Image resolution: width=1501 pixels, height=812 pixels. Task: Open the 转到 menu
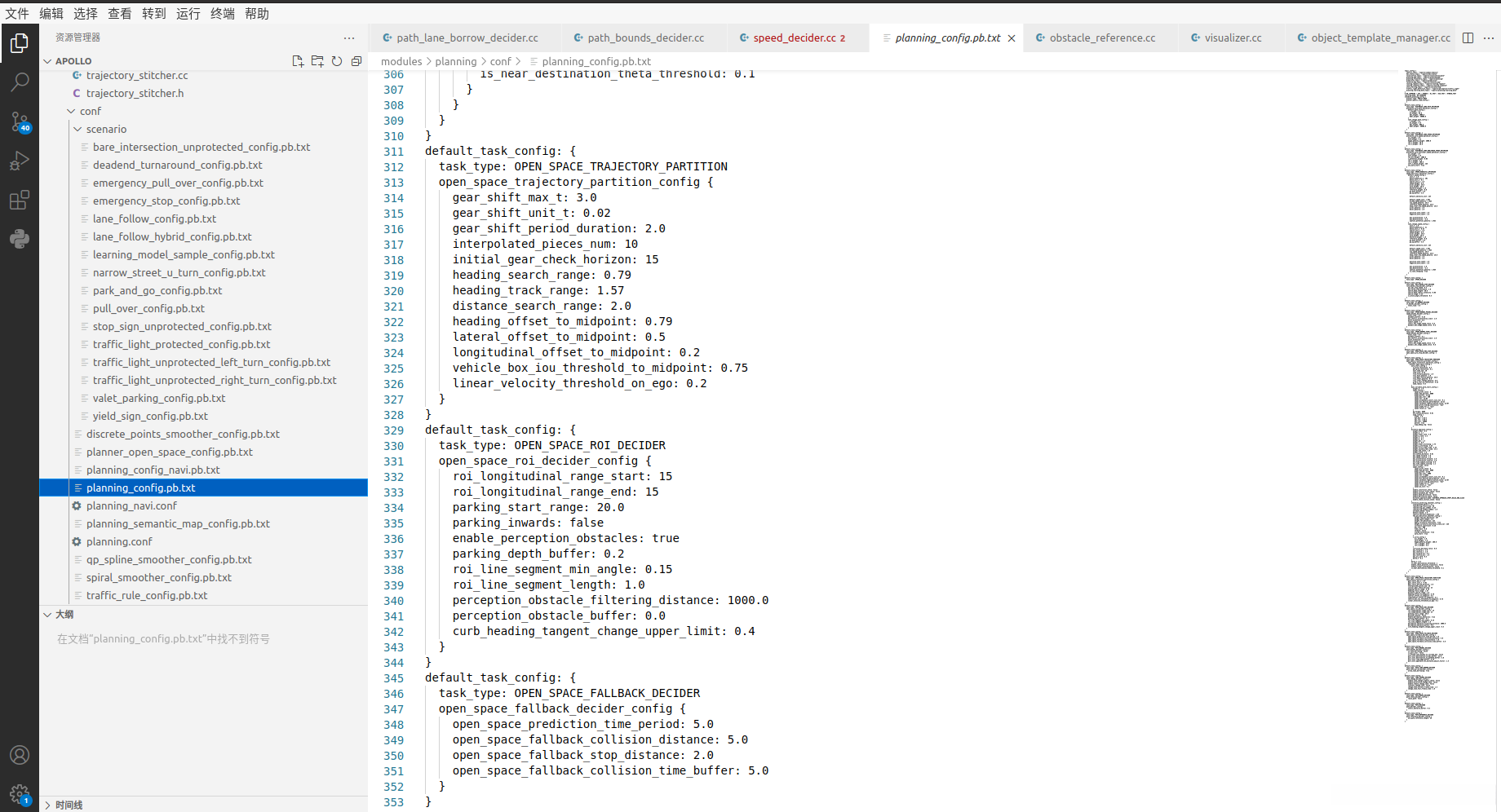pyautogui.click(x=154, y=14)
